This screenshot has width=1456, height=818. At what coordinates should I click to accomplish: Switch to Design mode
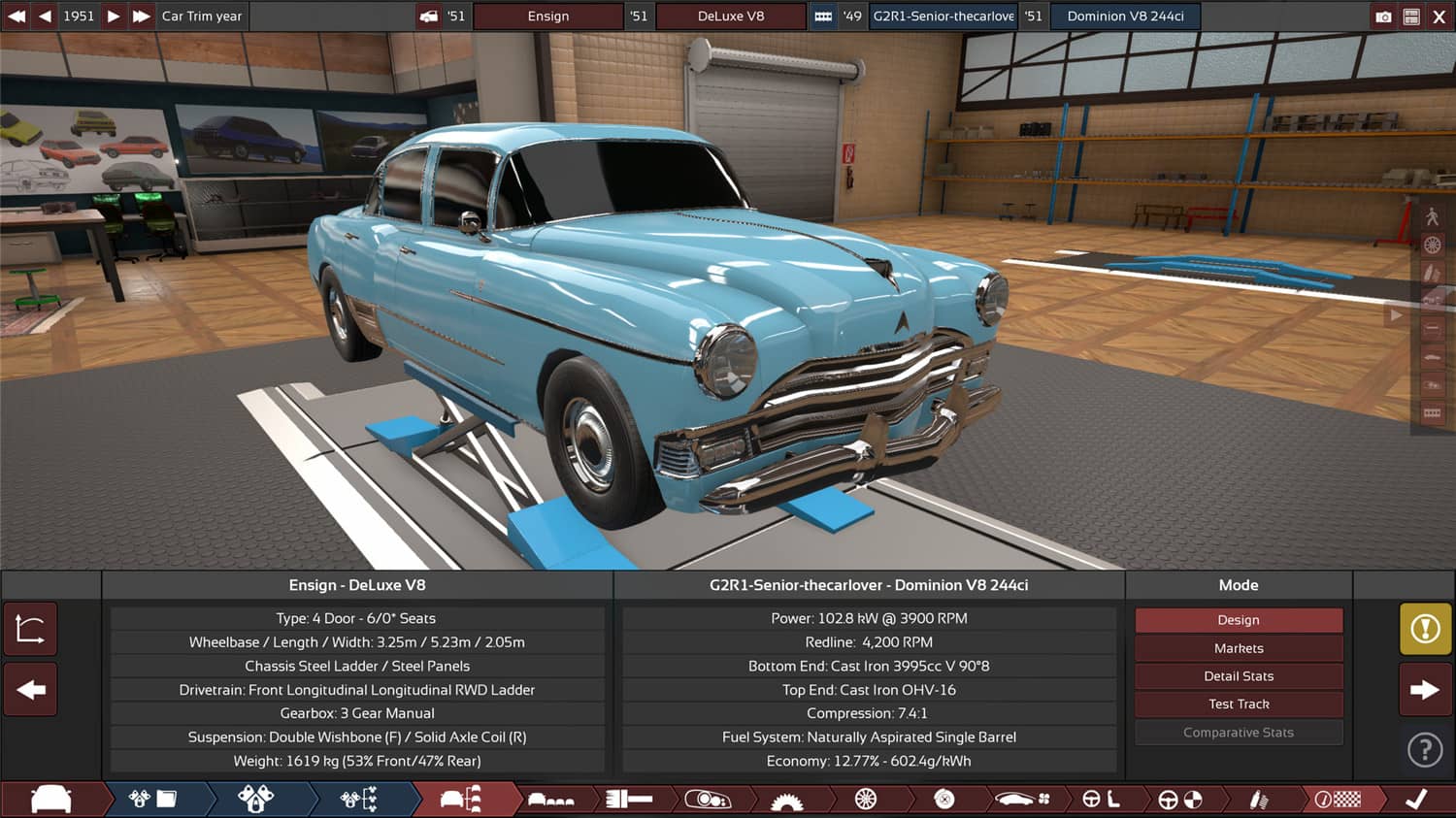click(1239, 619)
